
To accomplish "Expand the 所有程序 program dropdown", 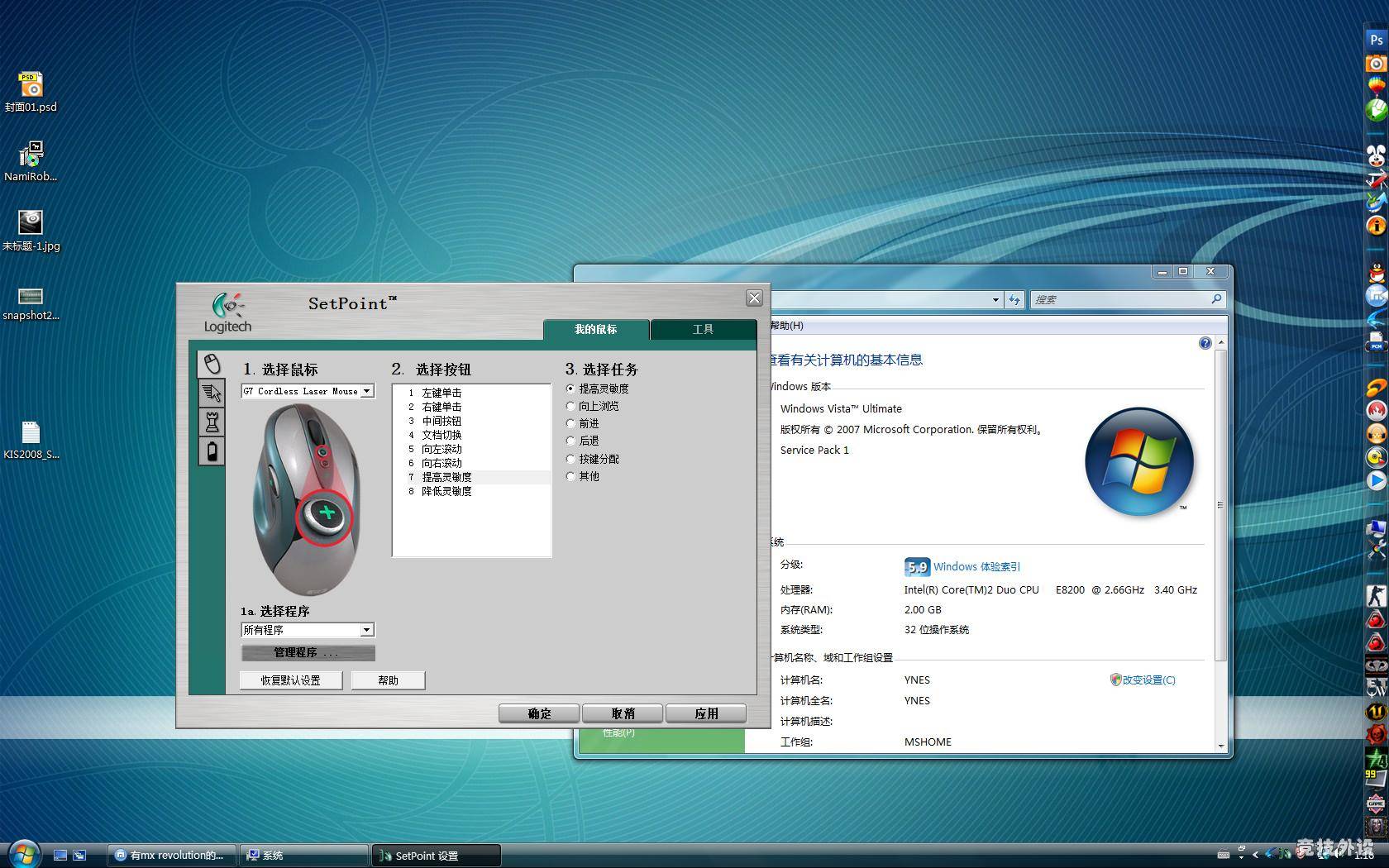I will pos(308,630).
